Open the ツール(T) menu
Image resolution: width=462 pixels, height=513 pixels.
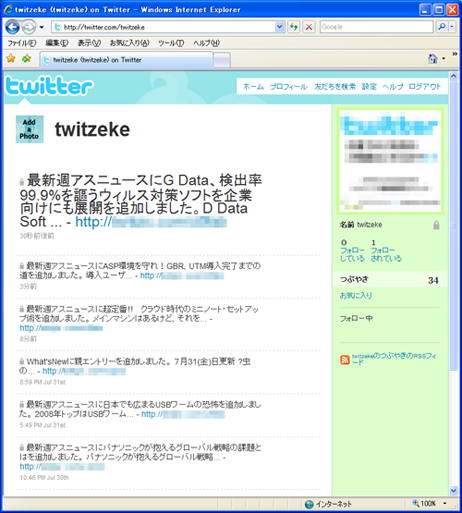[171, 43]
